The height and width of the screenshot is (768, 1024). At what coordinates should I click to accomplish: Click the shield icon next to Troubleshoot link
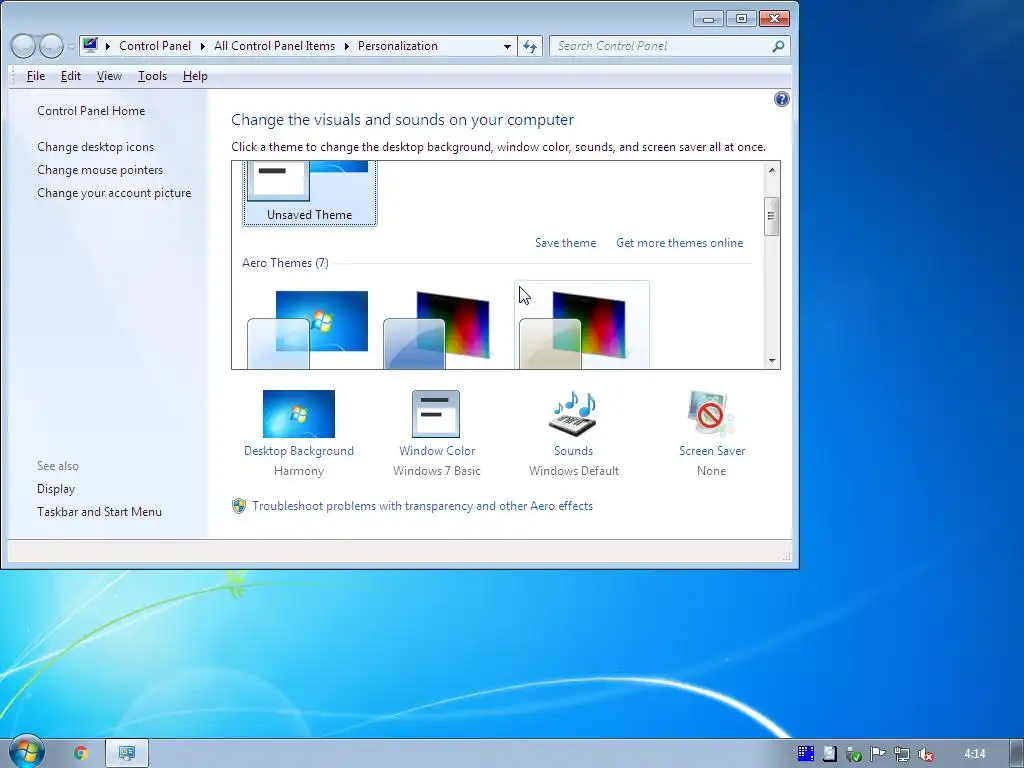tap(239, 506)
